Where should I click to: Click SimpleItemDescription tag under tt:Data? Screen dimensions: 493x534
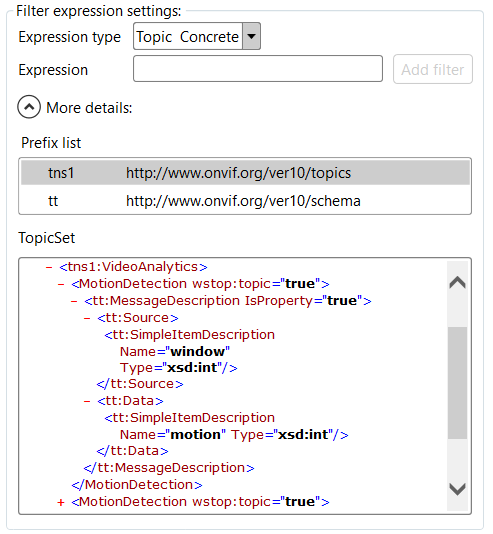[189, 418]
